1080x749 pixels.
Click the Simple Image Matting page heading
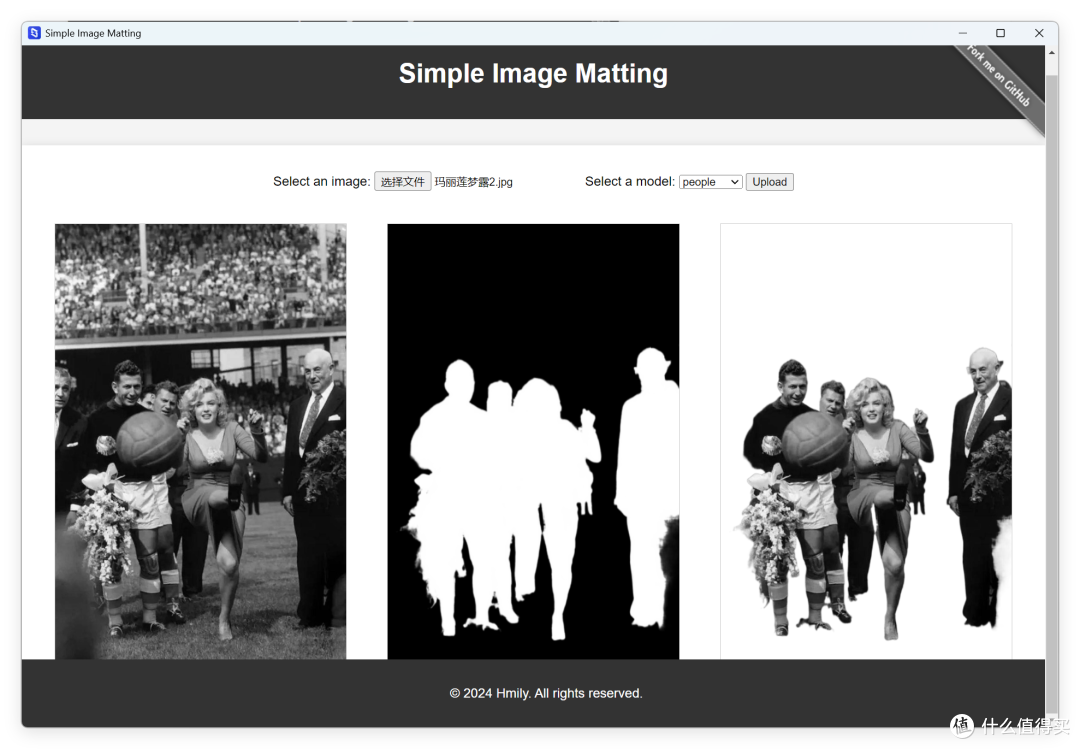pos(533,74)
